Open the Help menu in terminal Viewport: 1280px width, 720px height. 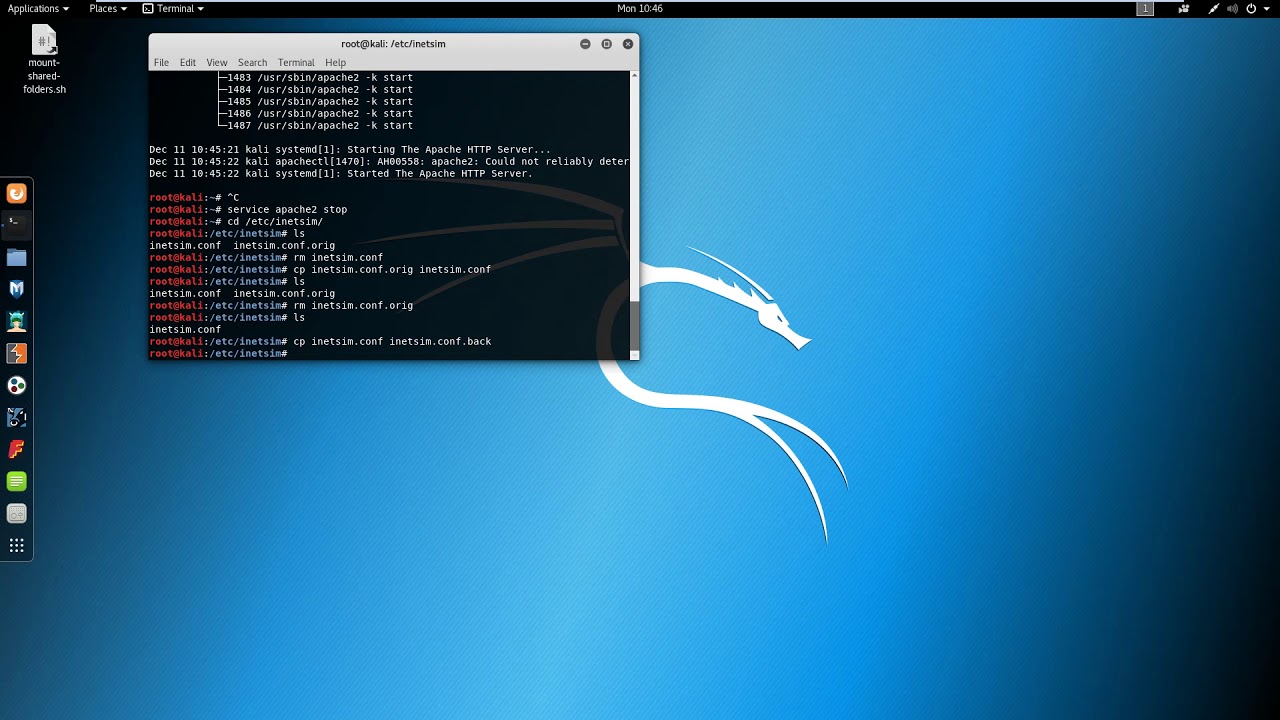click(x=335, y=62)
